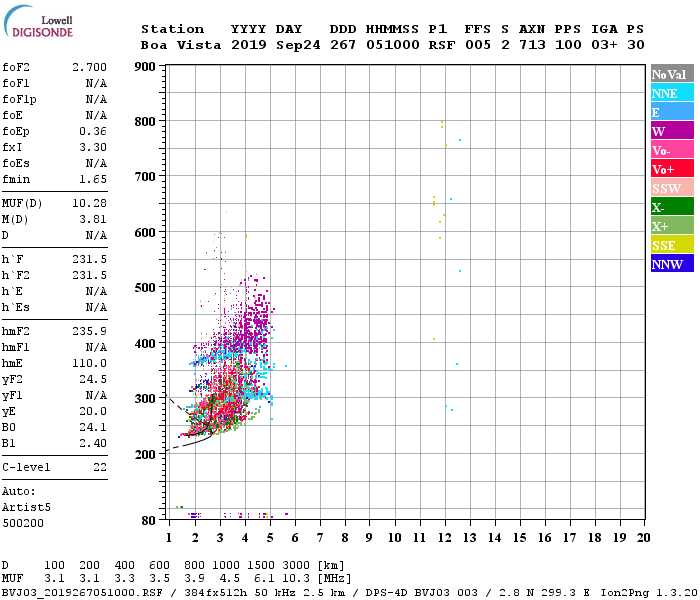The height and width of the screenshot is (600, 700).
Task: Click the hmF2 value 235.9
Action: [x=89, y=331]
